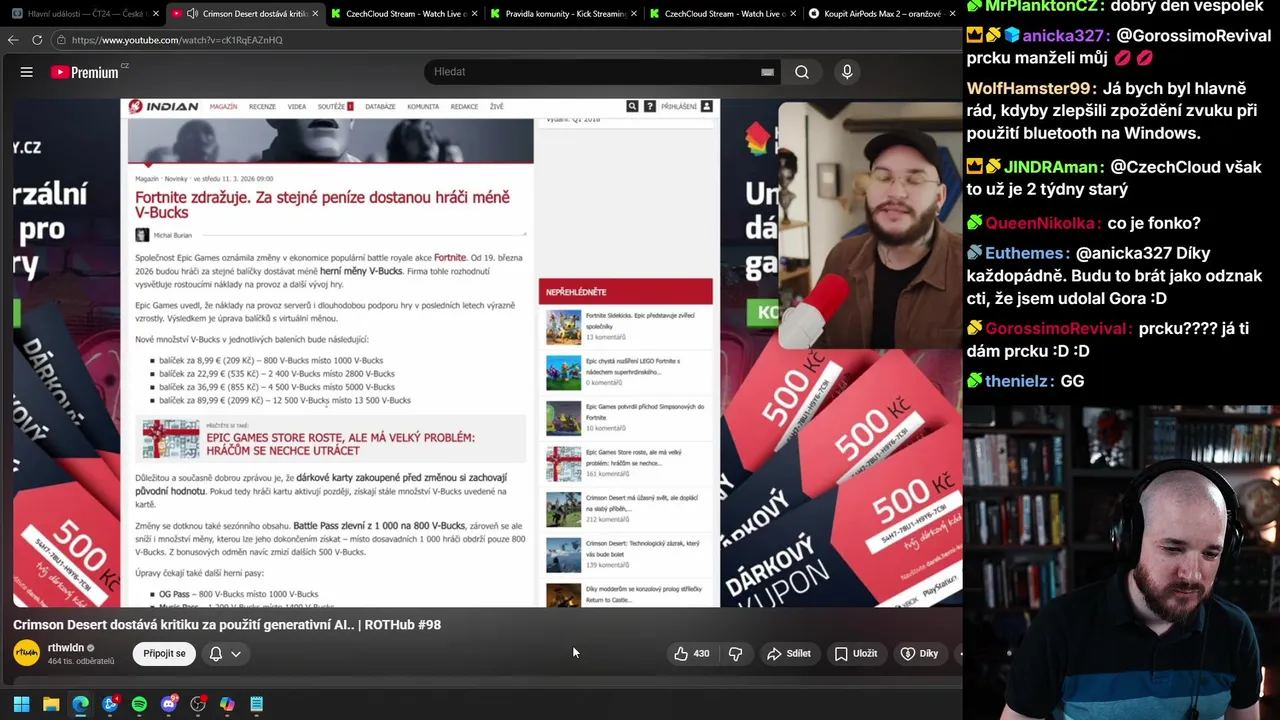Select KOMUNITA in INDIAN site menu
The image size is (1280, 720).
coord(423,106)
